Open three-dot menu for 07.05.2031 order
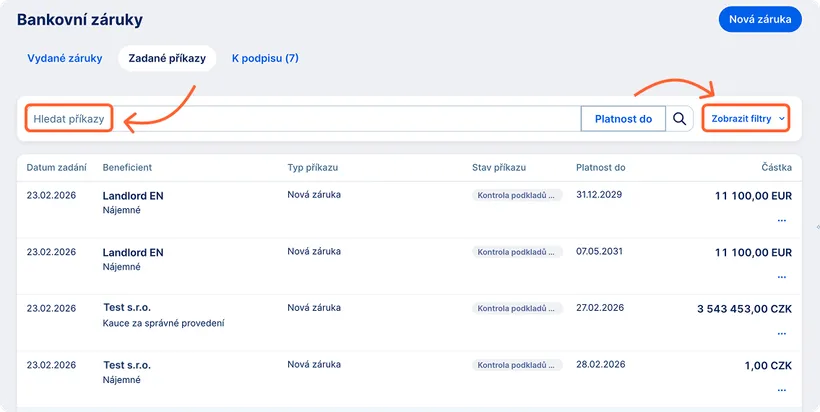The image size is (820, 412). click(782, 277)
